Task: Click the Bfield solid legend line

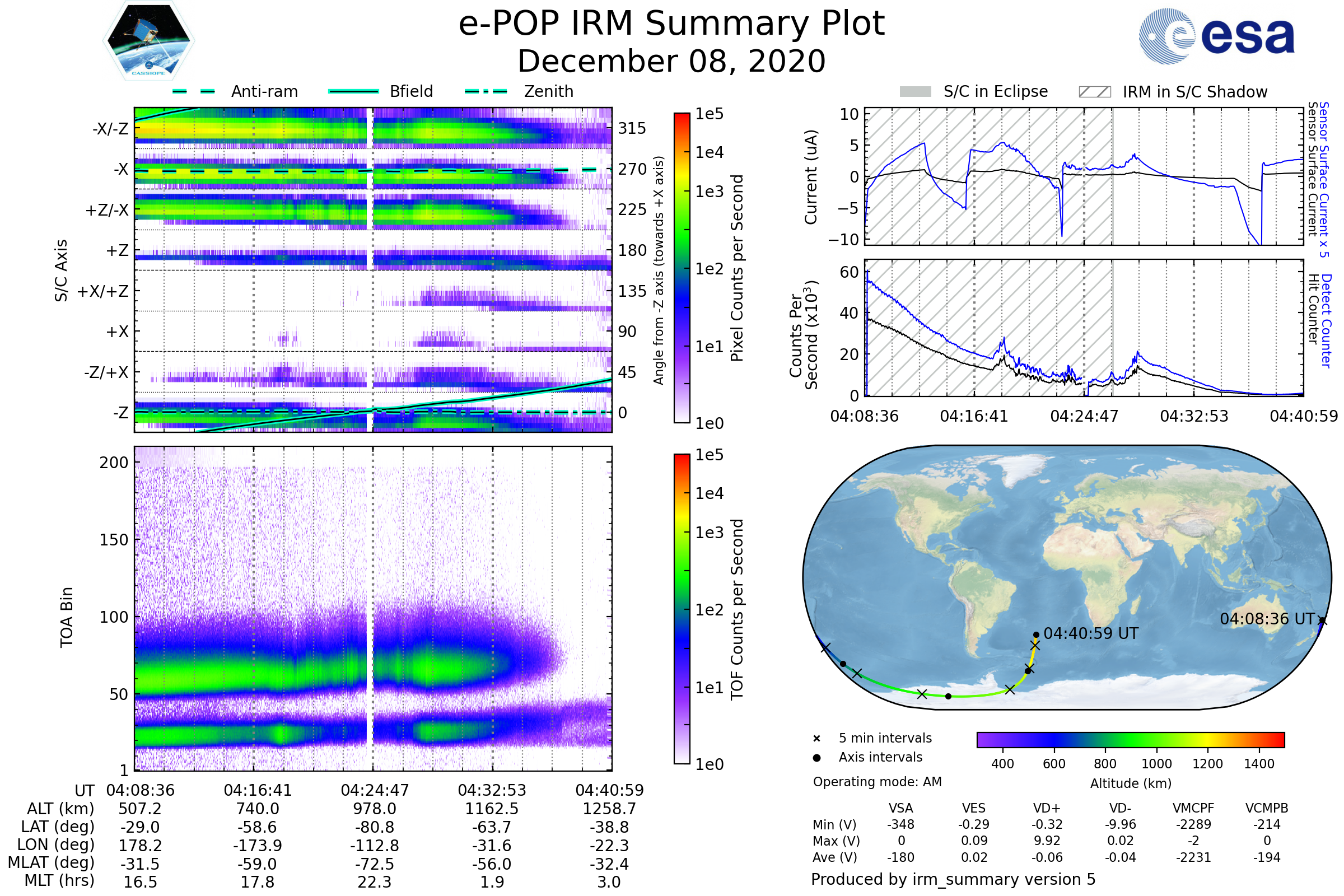Action: click(354, 91)
